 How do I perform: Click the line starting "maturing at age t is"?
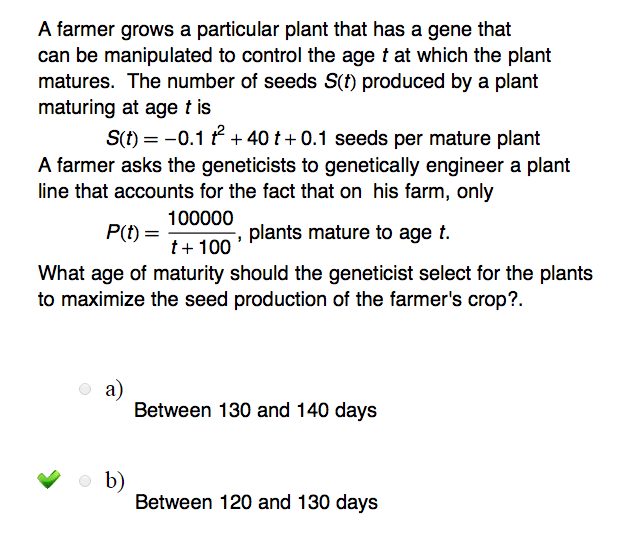tap(125, 105)
